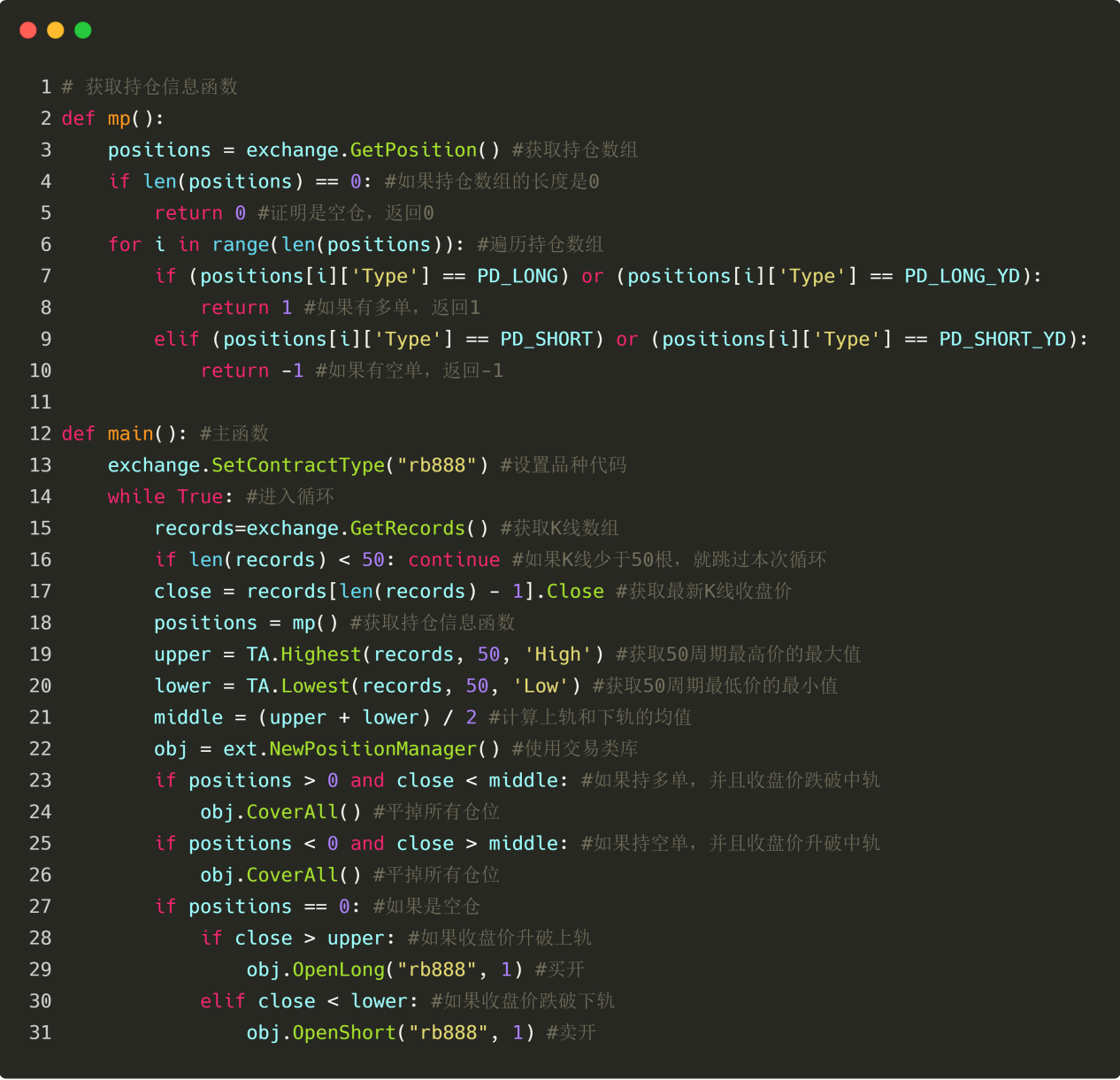The height and width of the screenshot is (1080, 1120).
Task: Click the GetRecords method call
Action: click(407, 528)
